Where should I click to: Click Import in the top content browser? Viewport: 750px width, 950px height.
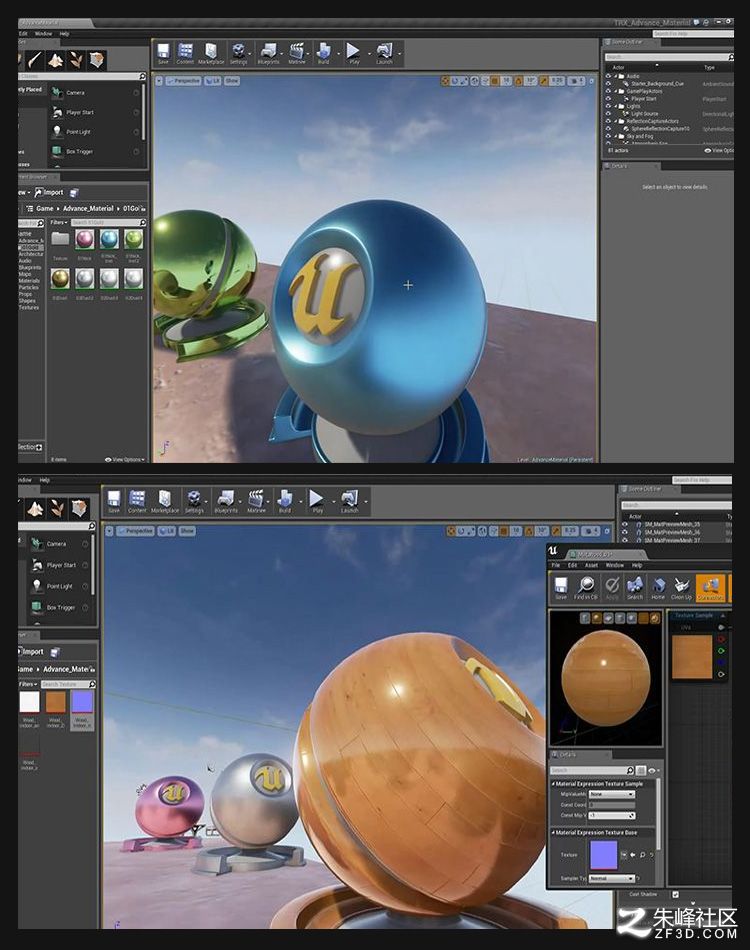[48, 193]
